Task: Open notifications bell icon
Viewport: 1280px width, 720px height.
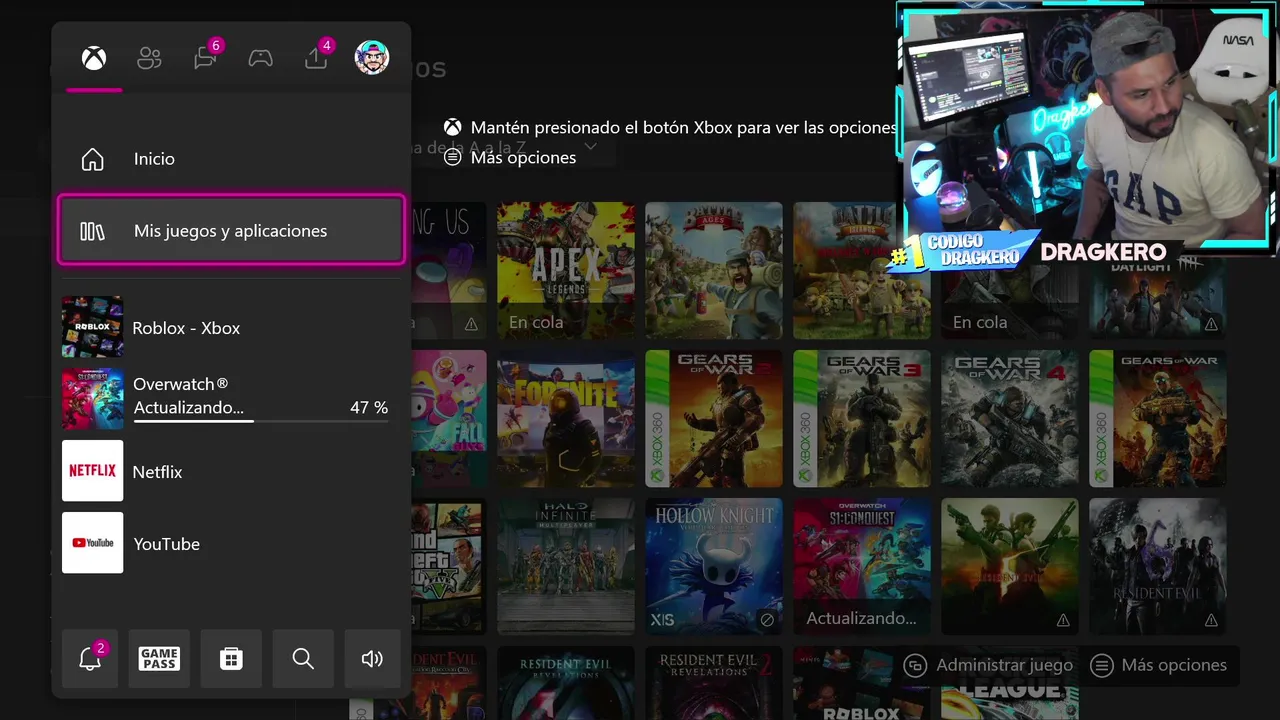Action: (90, 659)
